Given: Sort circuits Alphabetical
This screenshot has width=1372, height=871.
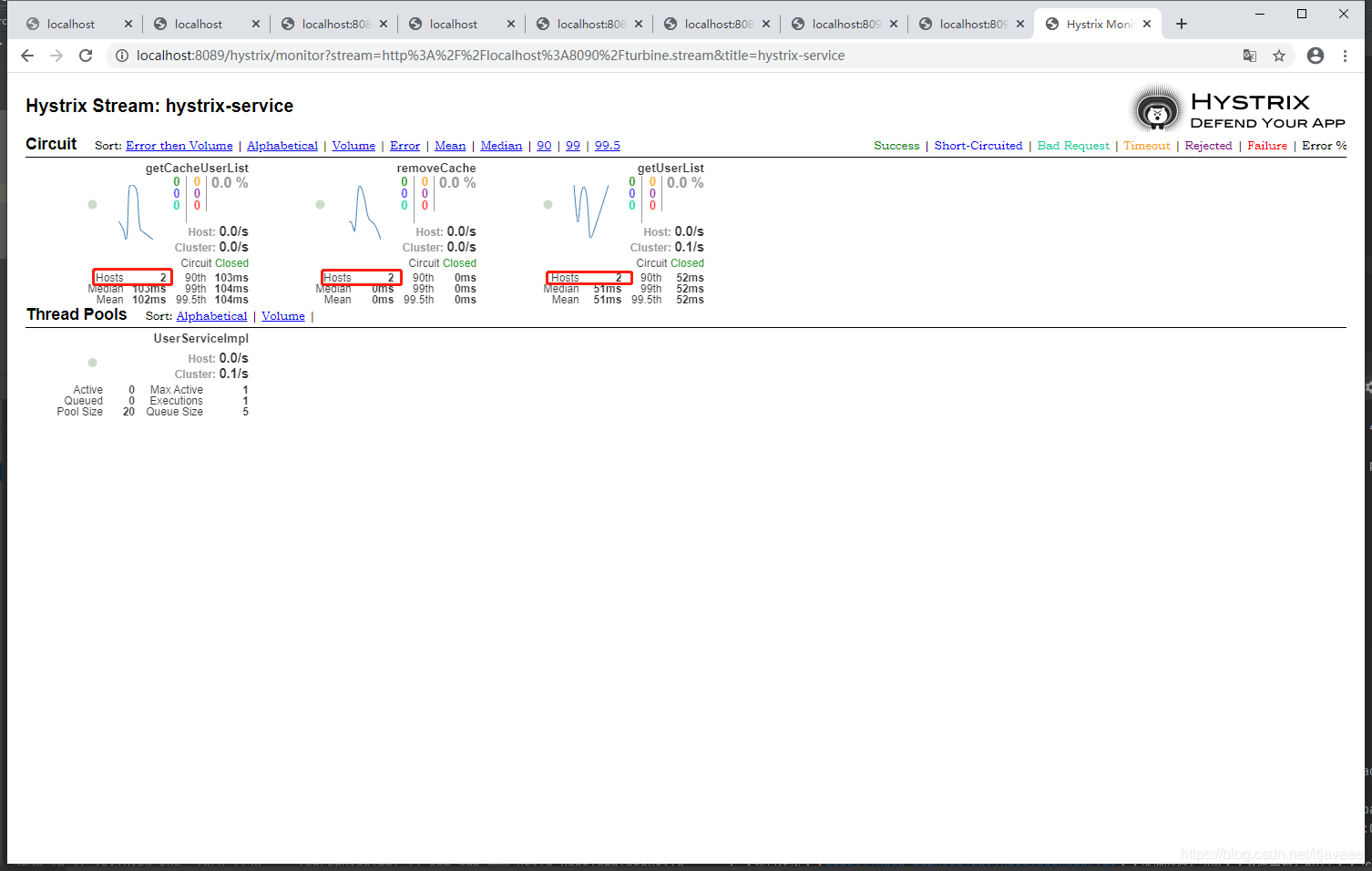Looking at the screenshot, I should pos(282,146).
